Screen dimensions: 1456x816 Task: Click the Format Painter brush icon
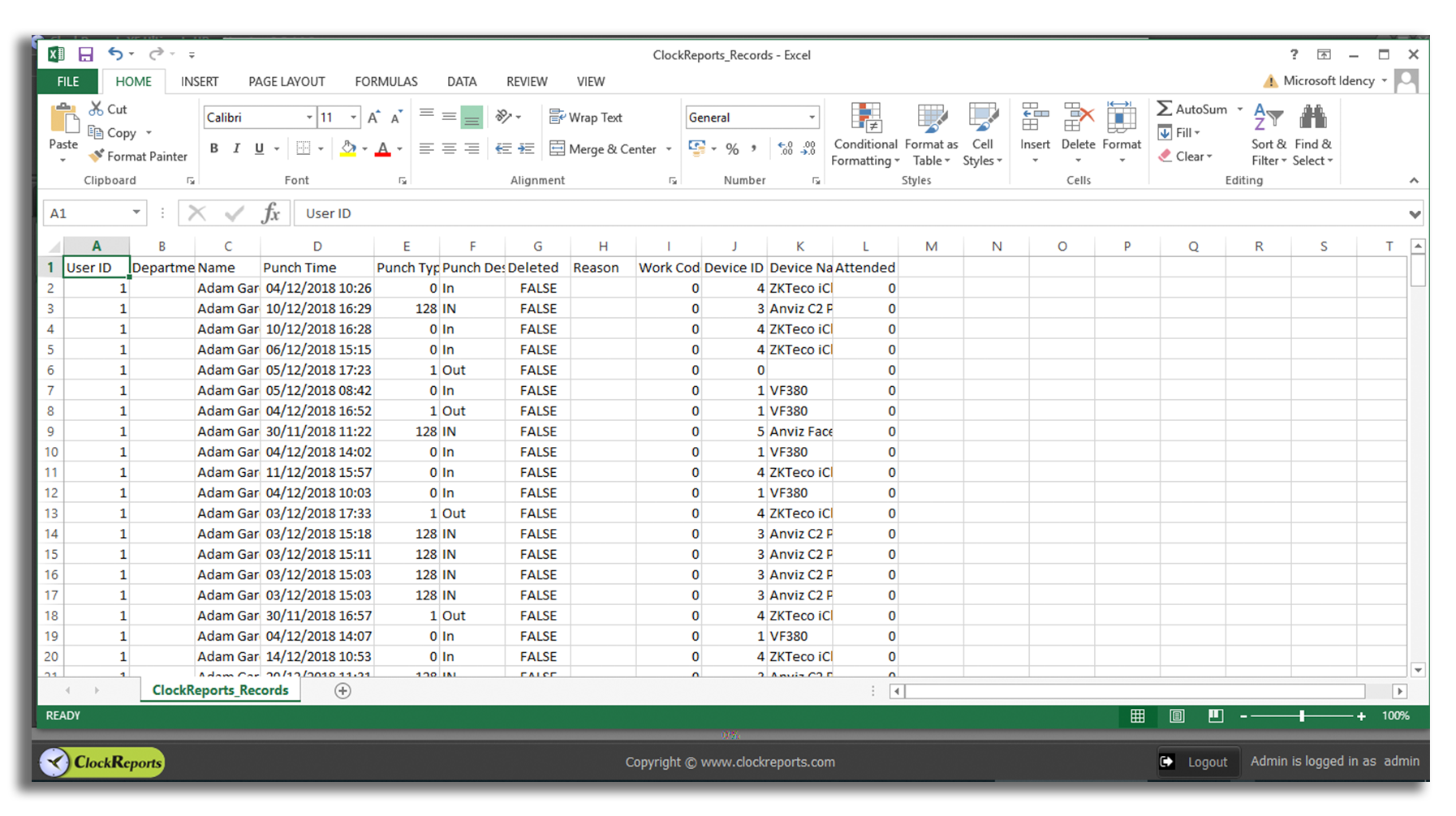click(97, 156)
